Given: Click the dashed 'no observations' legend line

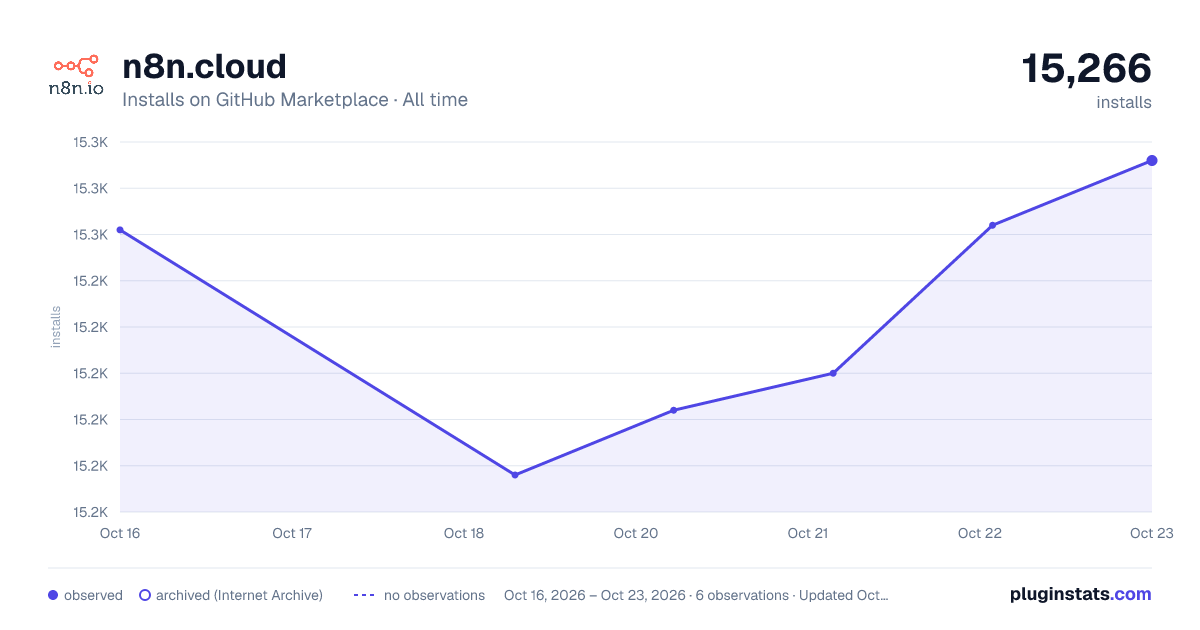Looking at the screenshot, I should [364, 595].
